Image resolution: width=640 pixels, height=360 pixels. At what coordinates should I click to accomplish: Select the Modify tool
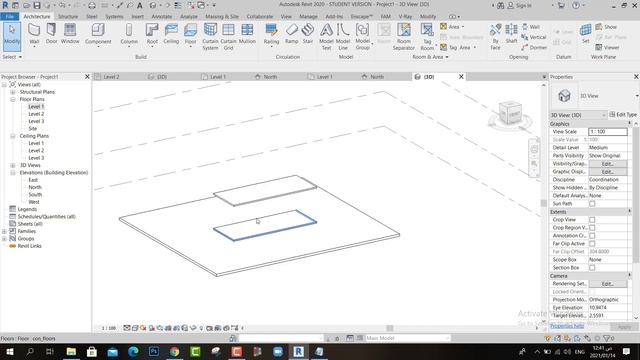[x=12, y=36]
